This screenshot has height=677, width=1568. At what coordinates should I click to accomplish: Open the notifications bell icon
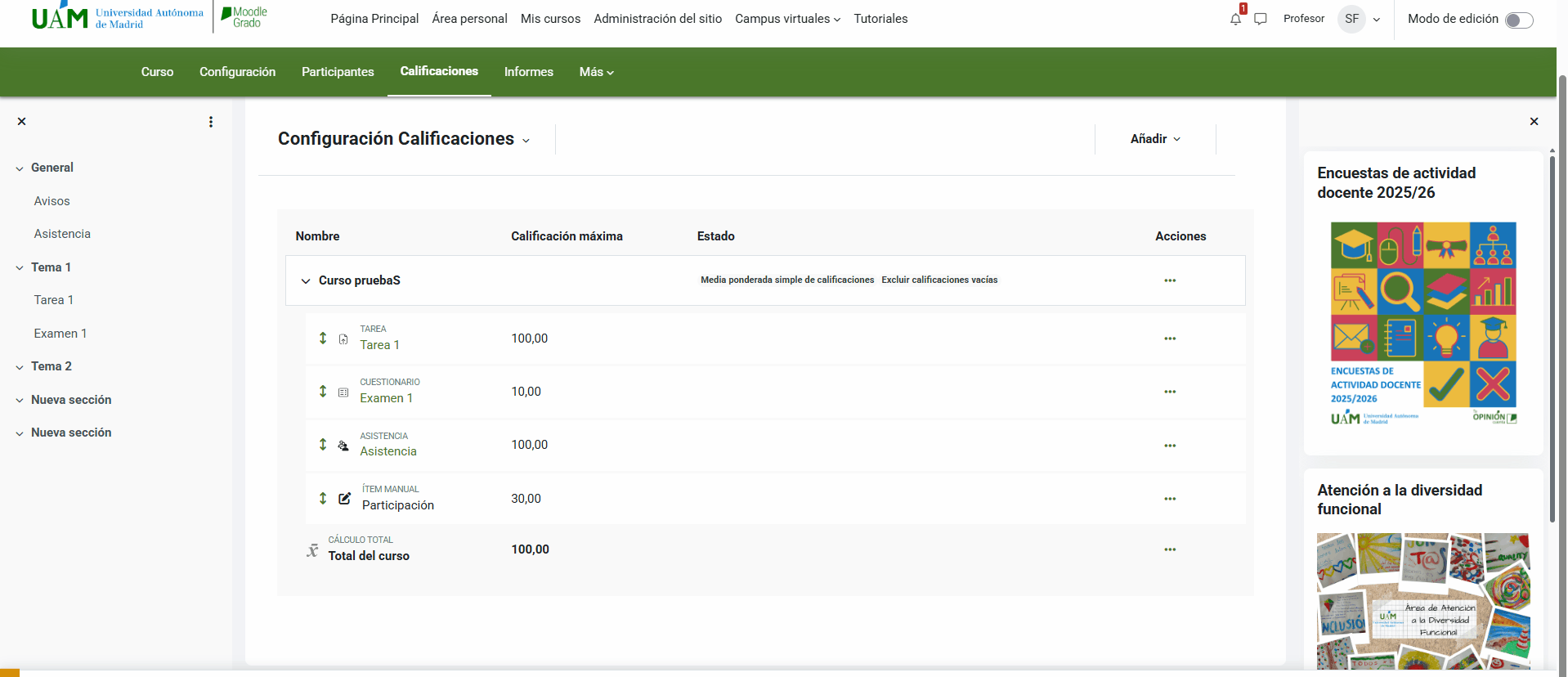1235,20
